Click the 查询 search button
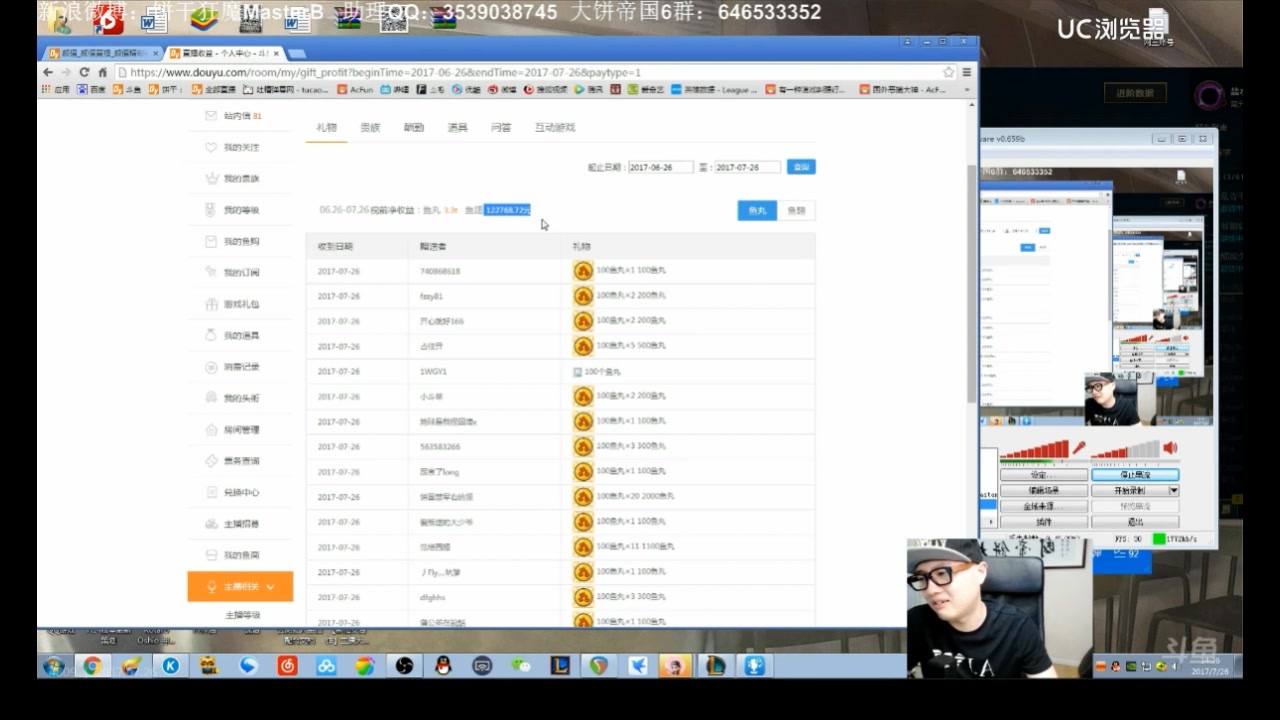This screenshot has width=1280, height=720. (x=801, y=167)
